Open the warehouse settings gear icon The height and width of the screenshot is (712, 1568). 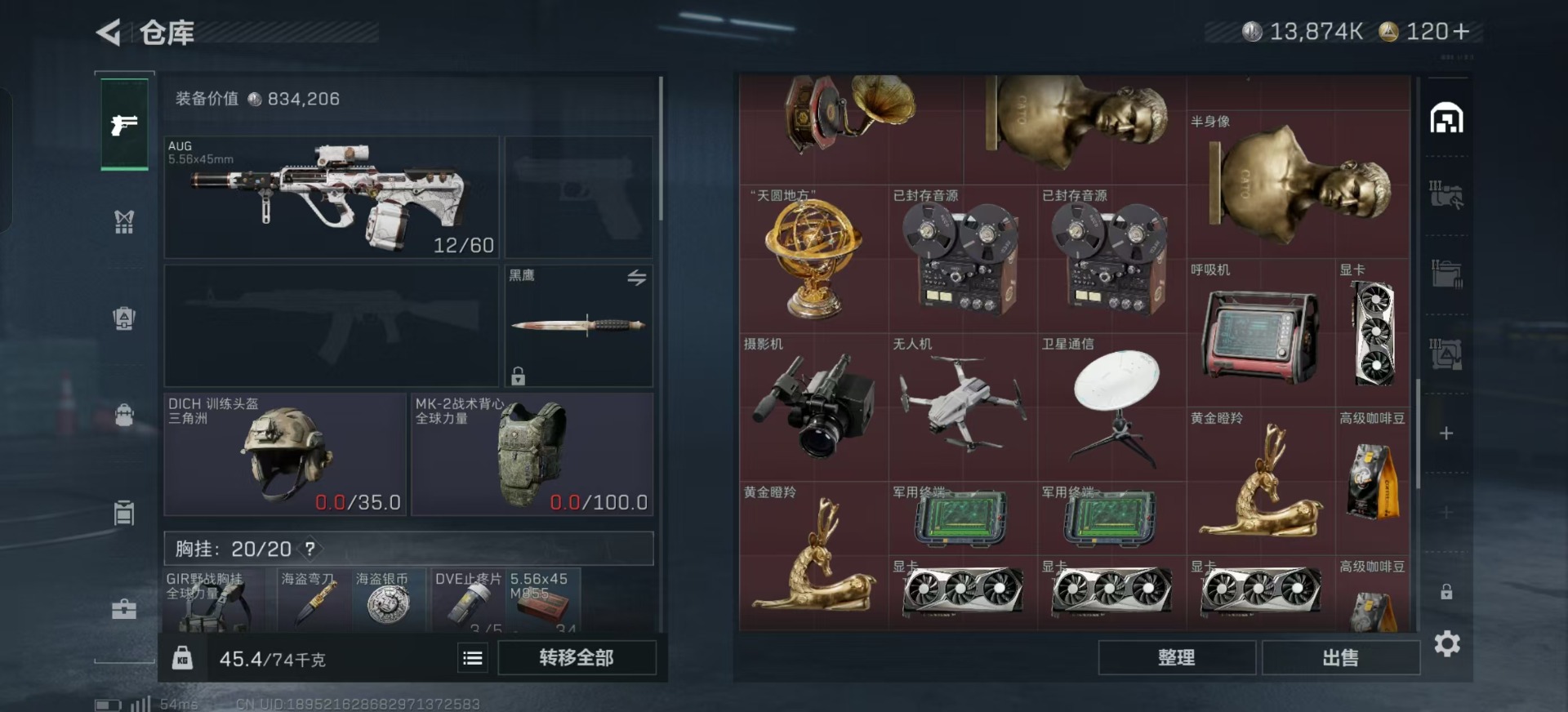tap(1447, 644)
